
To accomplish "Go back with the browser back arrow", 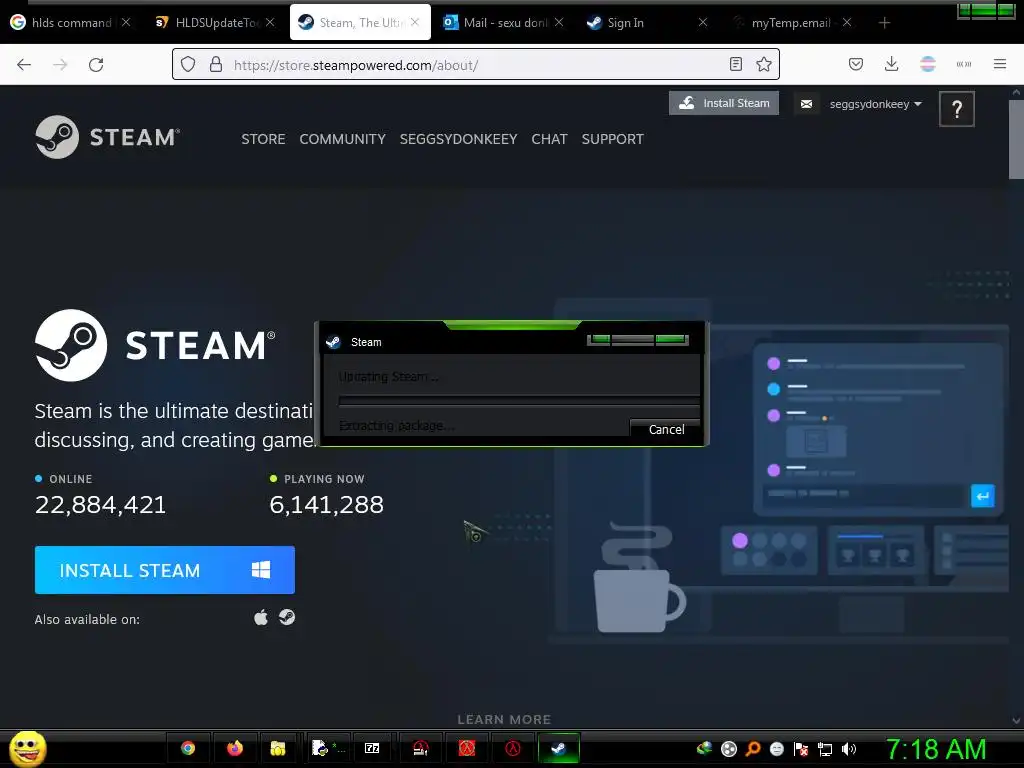I will click(x=24, y=65).
